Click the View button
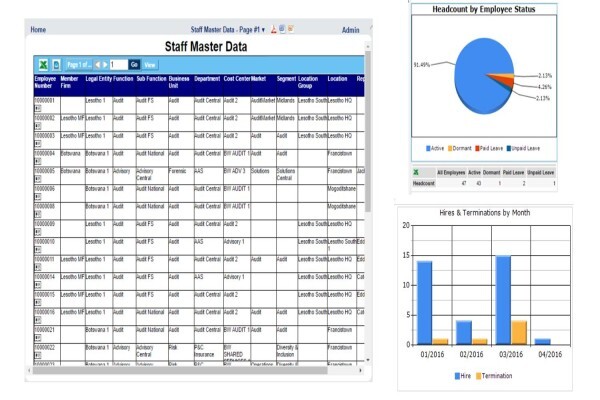The height and width of the screenshot is (400, 600). tap(150, 65)
